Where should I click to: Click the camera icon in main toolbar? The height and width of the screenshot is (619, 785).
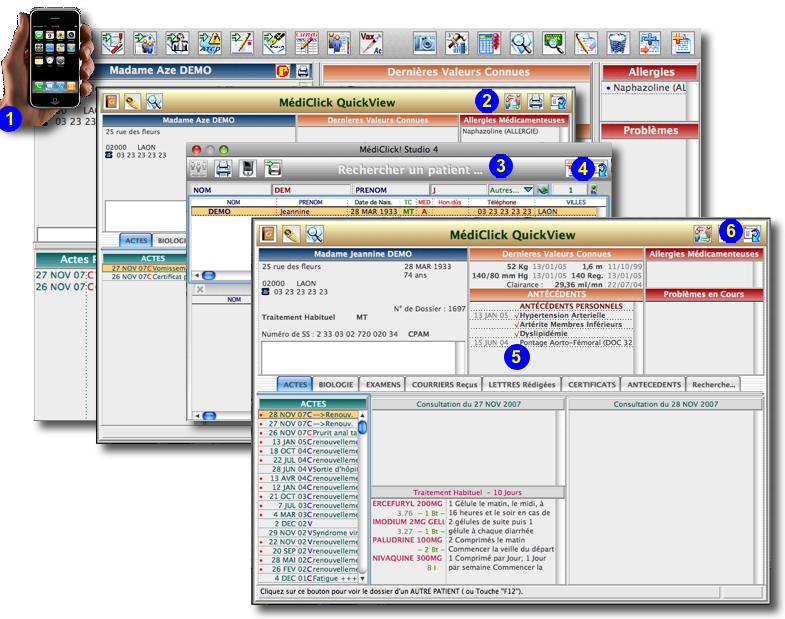click(425, 43)
